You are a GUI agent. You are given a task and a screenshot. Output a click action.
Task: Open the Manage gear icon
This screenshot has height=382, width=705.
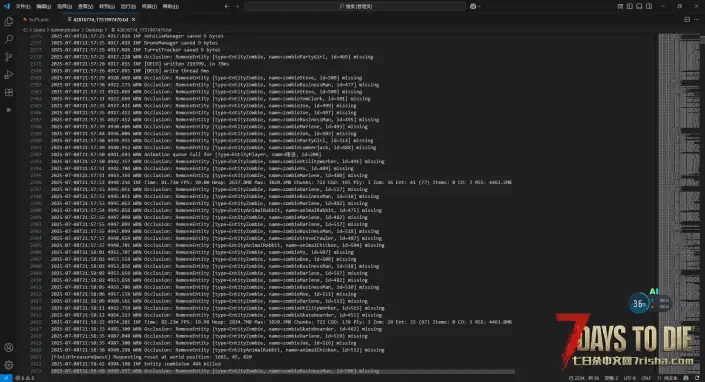point(9,365)
